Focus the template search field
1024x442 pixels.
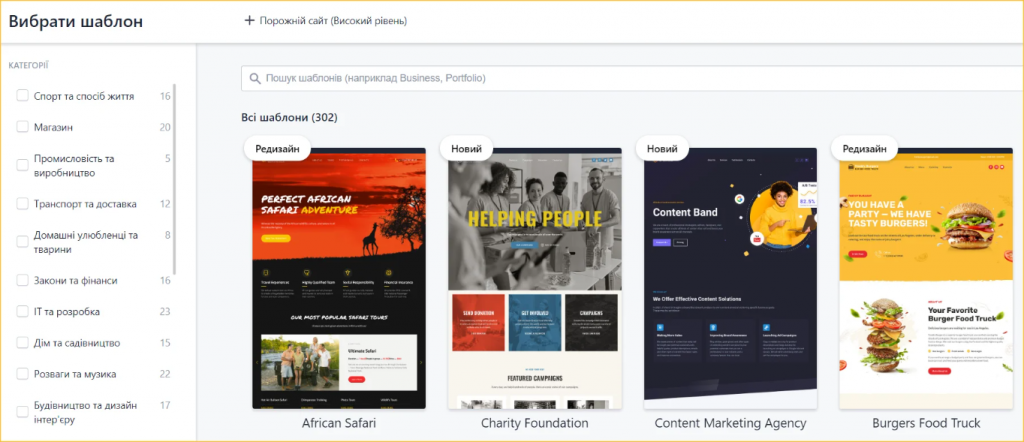coord(632,78)
